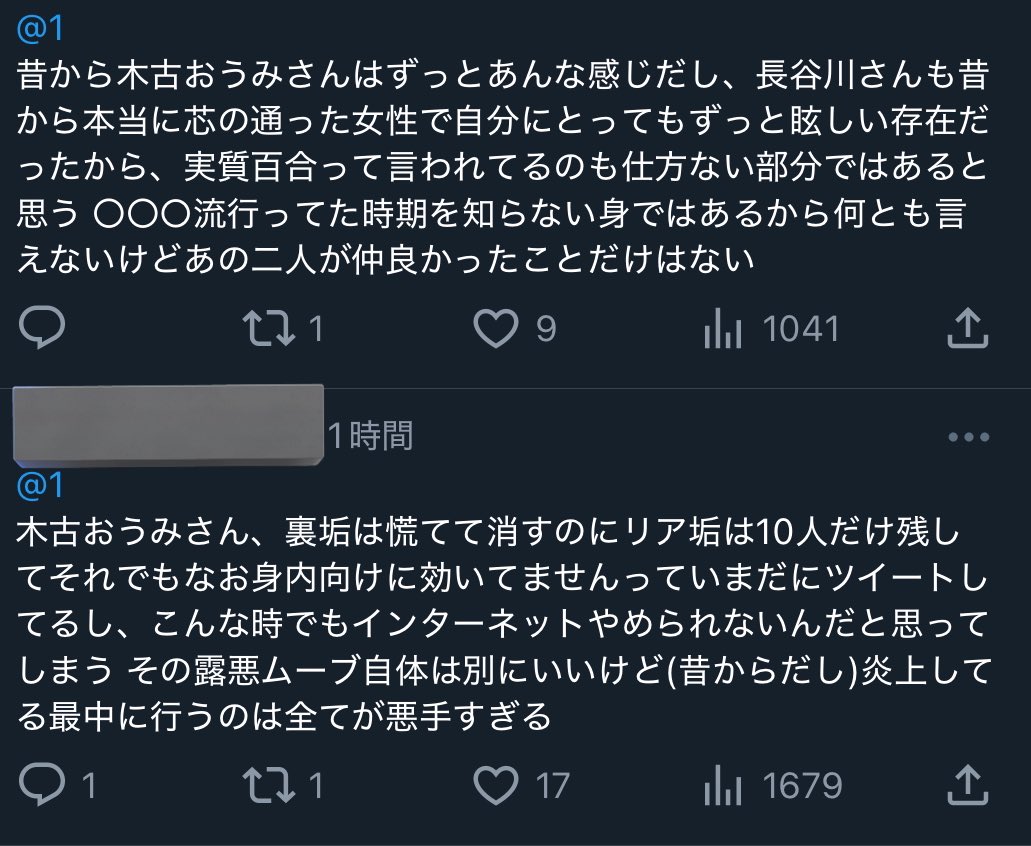Share the tweet with 1679 views

click(966, 785)
